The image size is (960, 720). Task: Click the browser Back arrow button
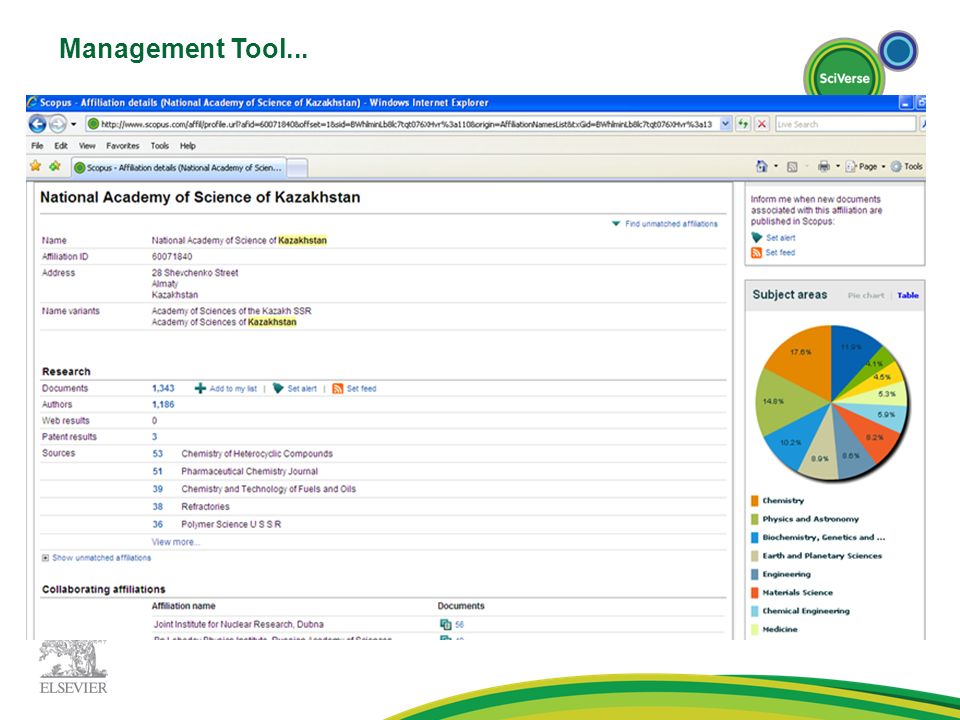pyautogui.click(x=38, y=124)
